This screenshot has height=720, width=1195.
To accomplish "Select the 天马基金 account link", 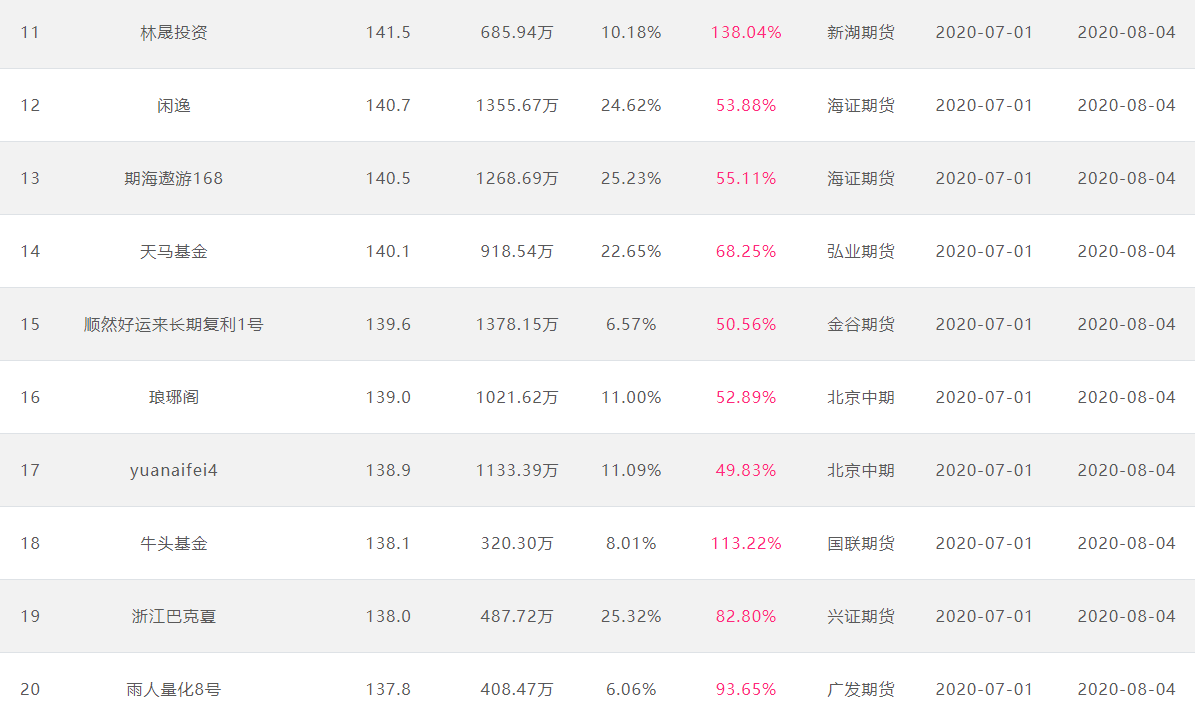I will (174, 251).
